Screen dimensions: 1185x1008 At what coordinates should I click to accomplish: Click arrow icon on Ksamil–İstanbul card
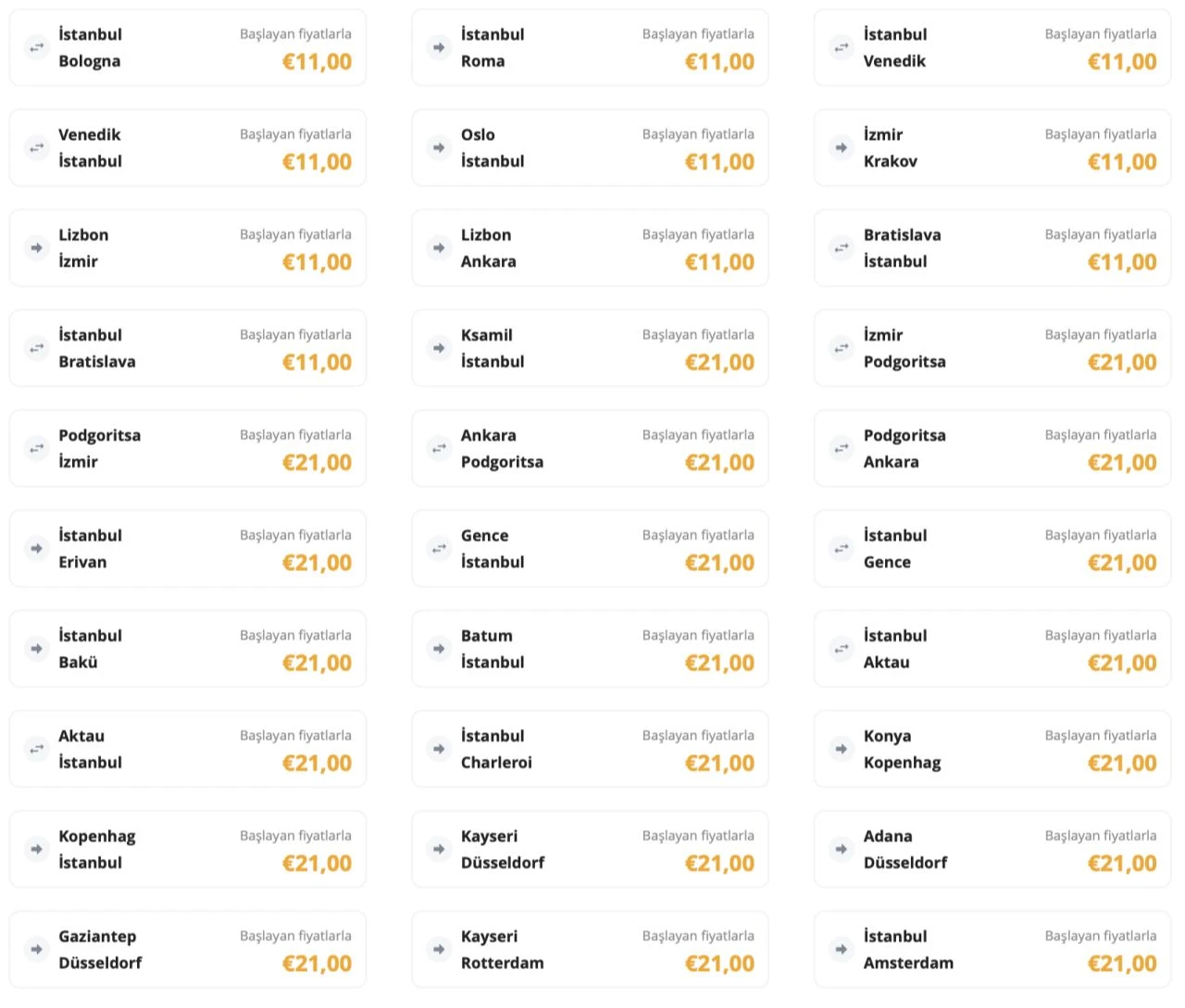(x=439, y=348)
